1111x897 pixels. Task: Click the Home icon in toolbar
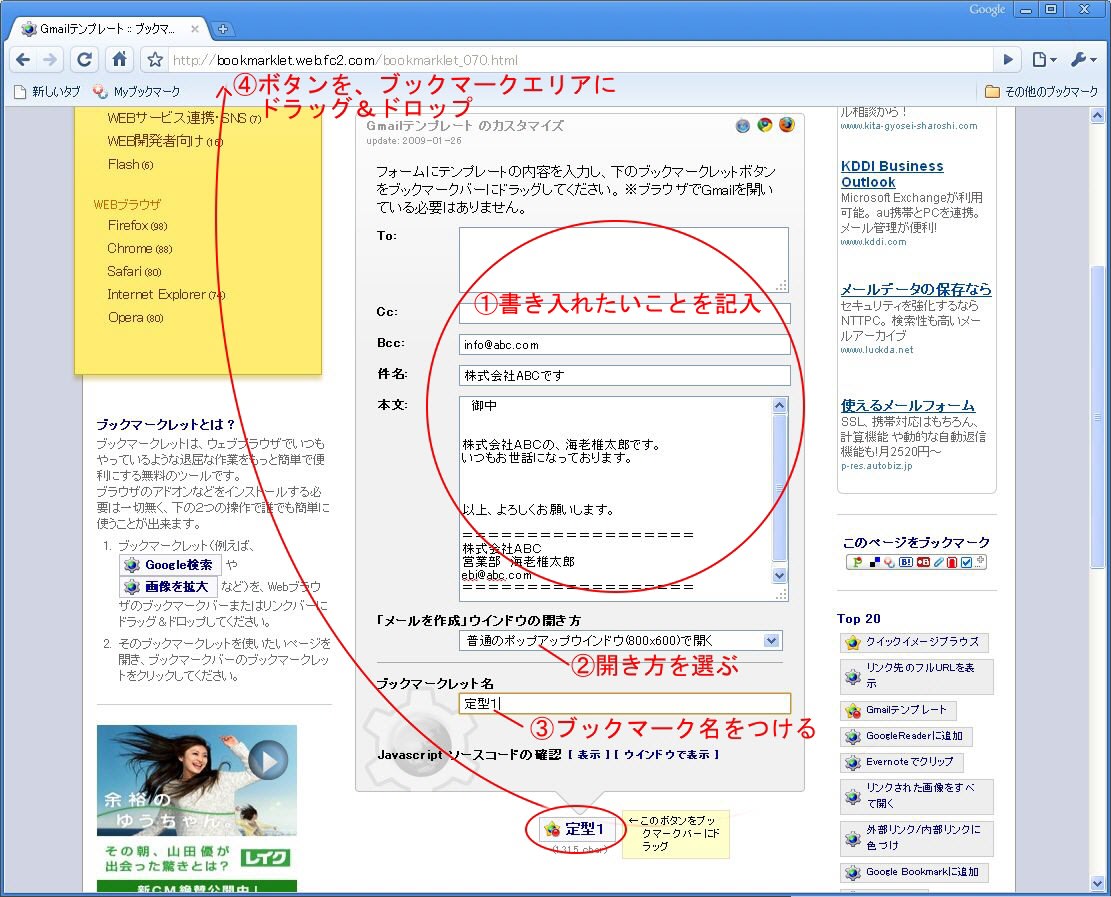pos(119,59)
